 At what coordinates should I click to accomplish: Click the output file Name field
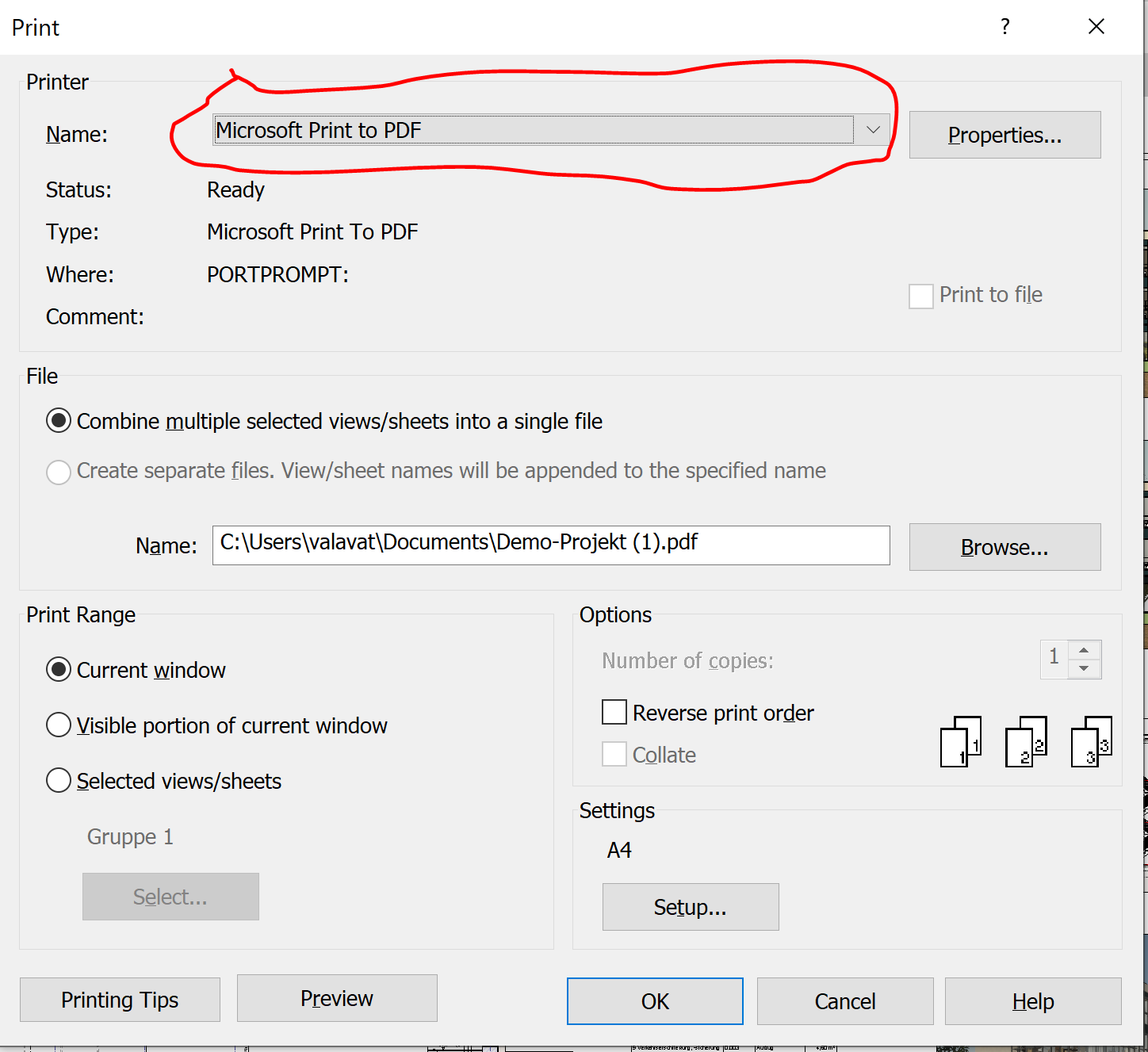click(x=550, y=545)
